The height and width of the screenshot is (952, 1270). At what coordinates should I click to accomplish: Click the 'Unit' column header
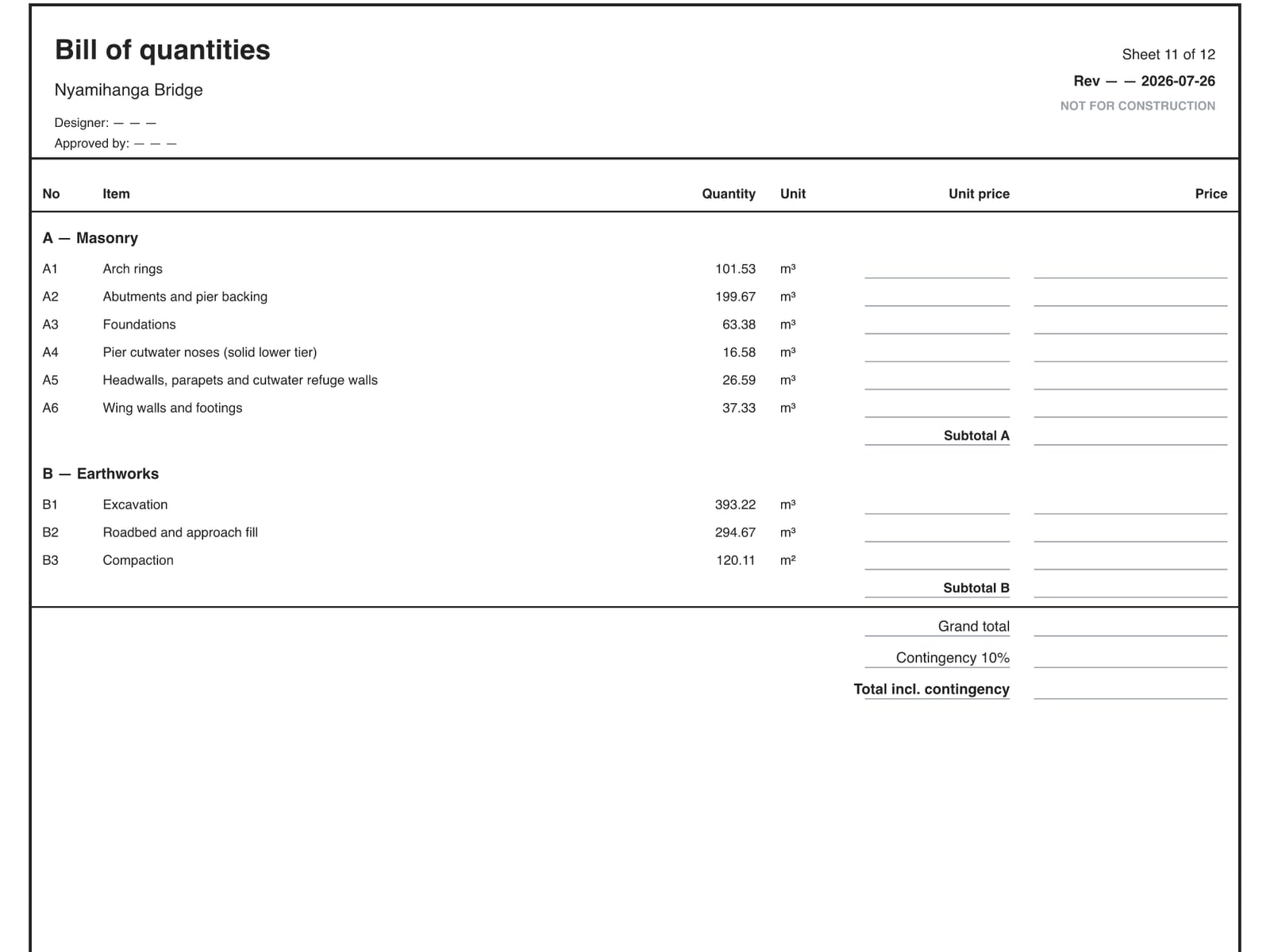(793, 194)
